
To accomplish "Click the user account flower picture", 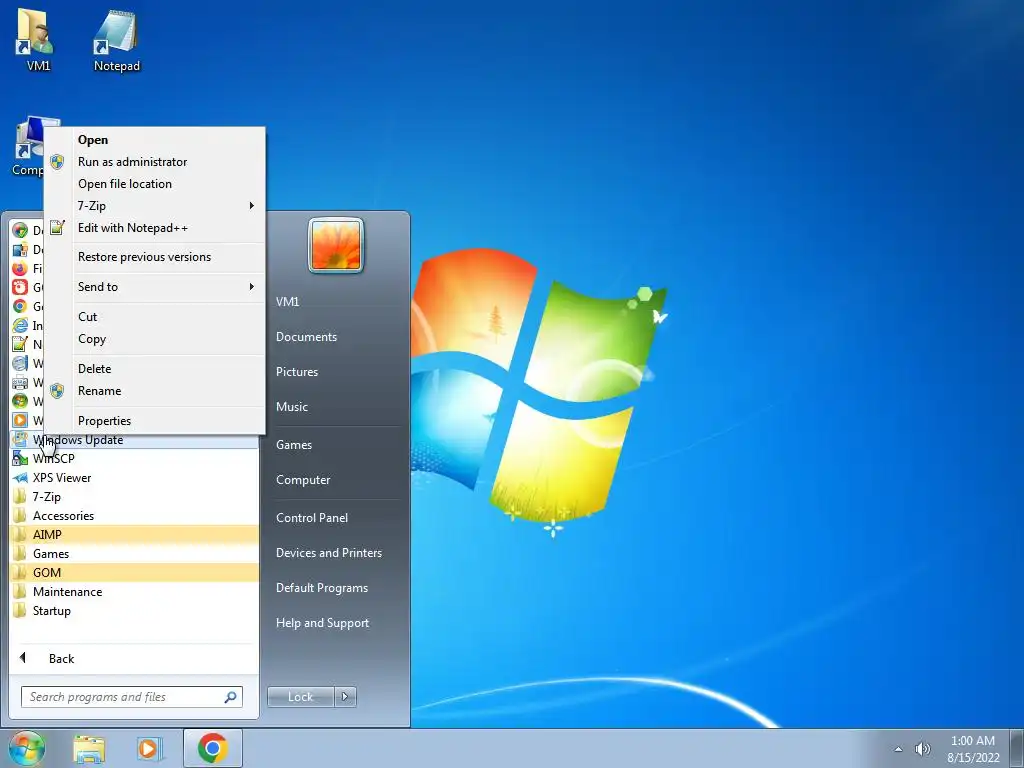I will click(x=336, y=245).
